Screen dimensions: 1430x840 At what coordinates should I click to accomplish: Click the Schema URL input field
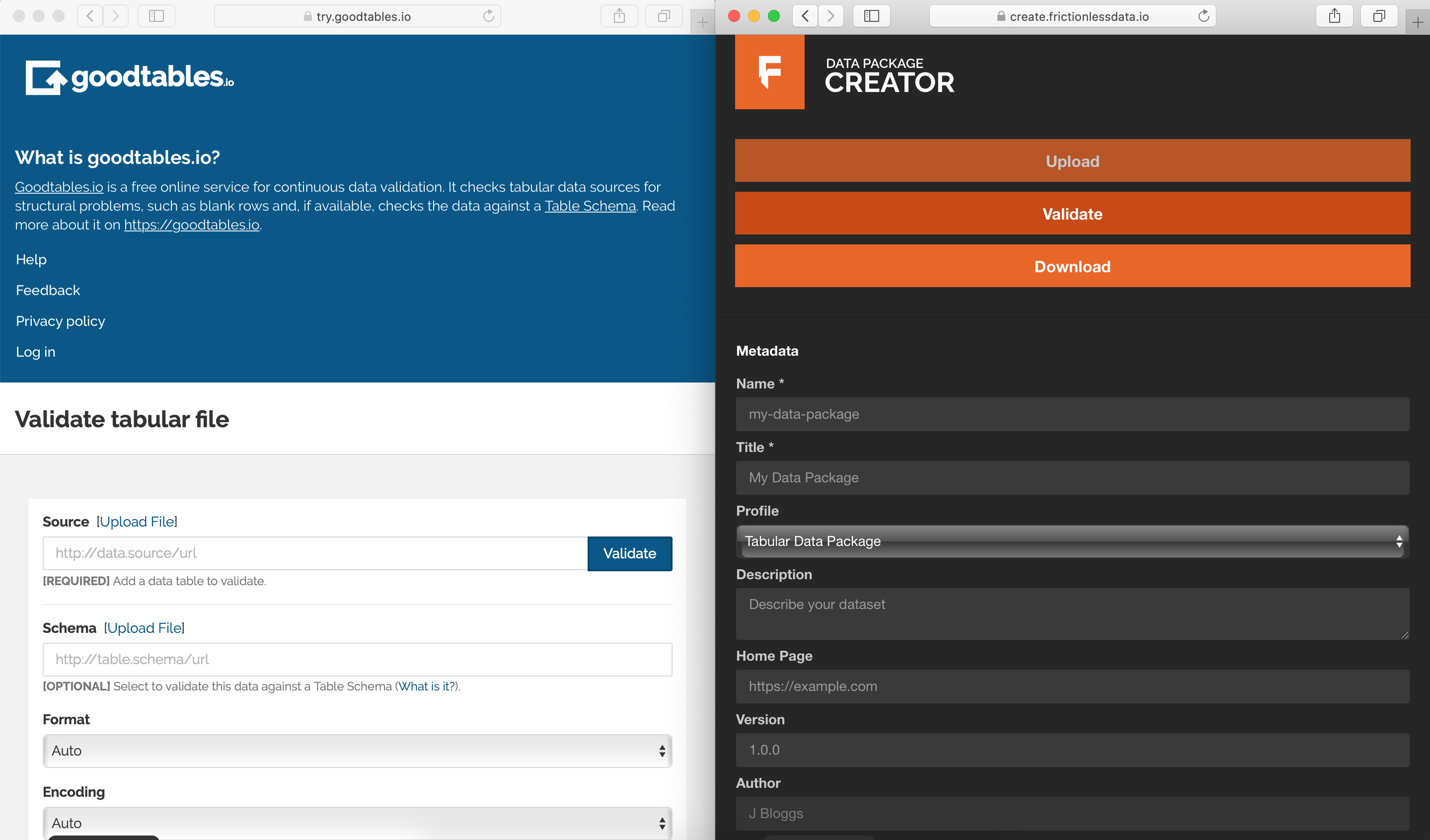(x=358, y=660)
